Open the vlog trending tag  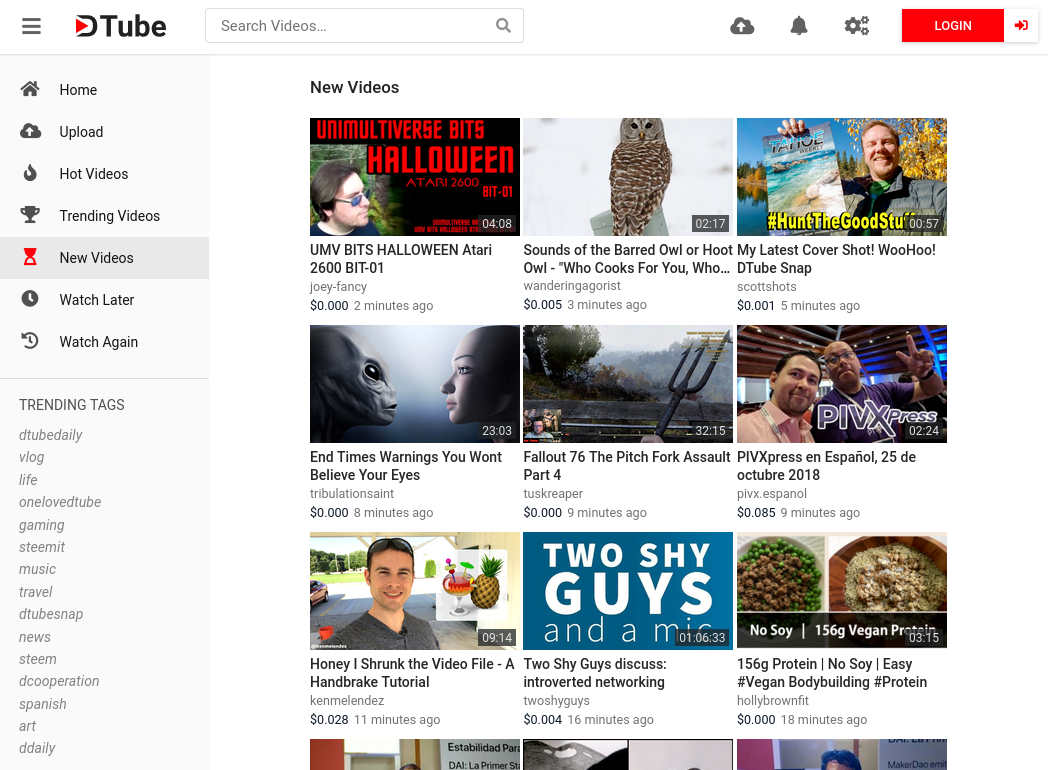tap(31, 457)
